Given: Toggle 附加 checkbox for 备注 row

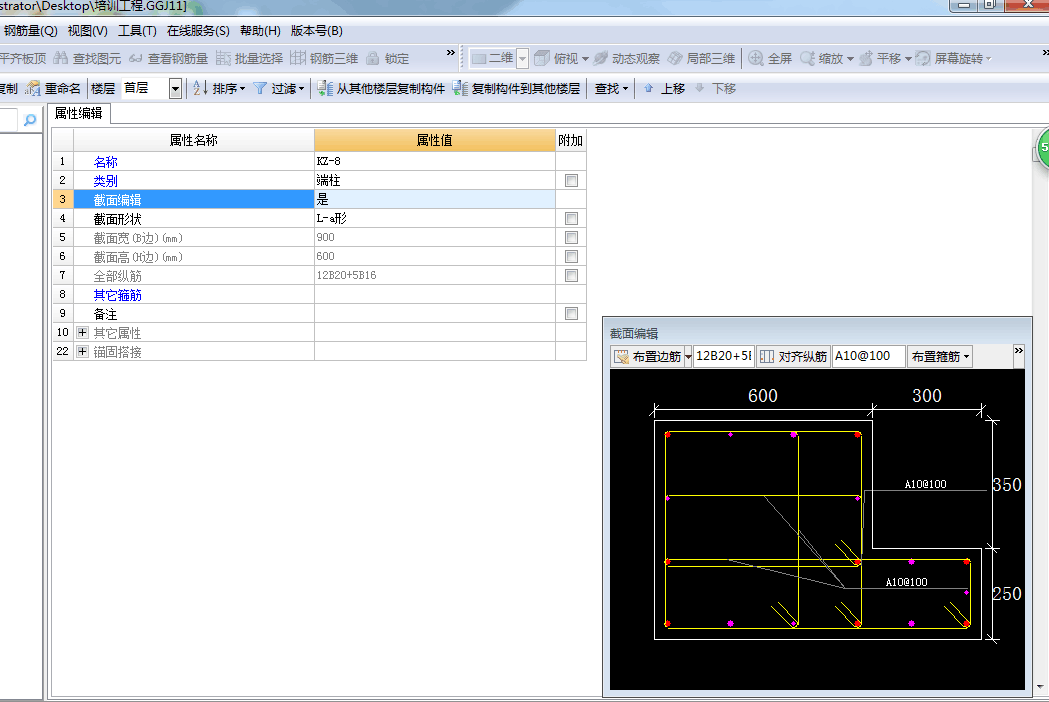Looking at the screenshot, I should point(571,313).
